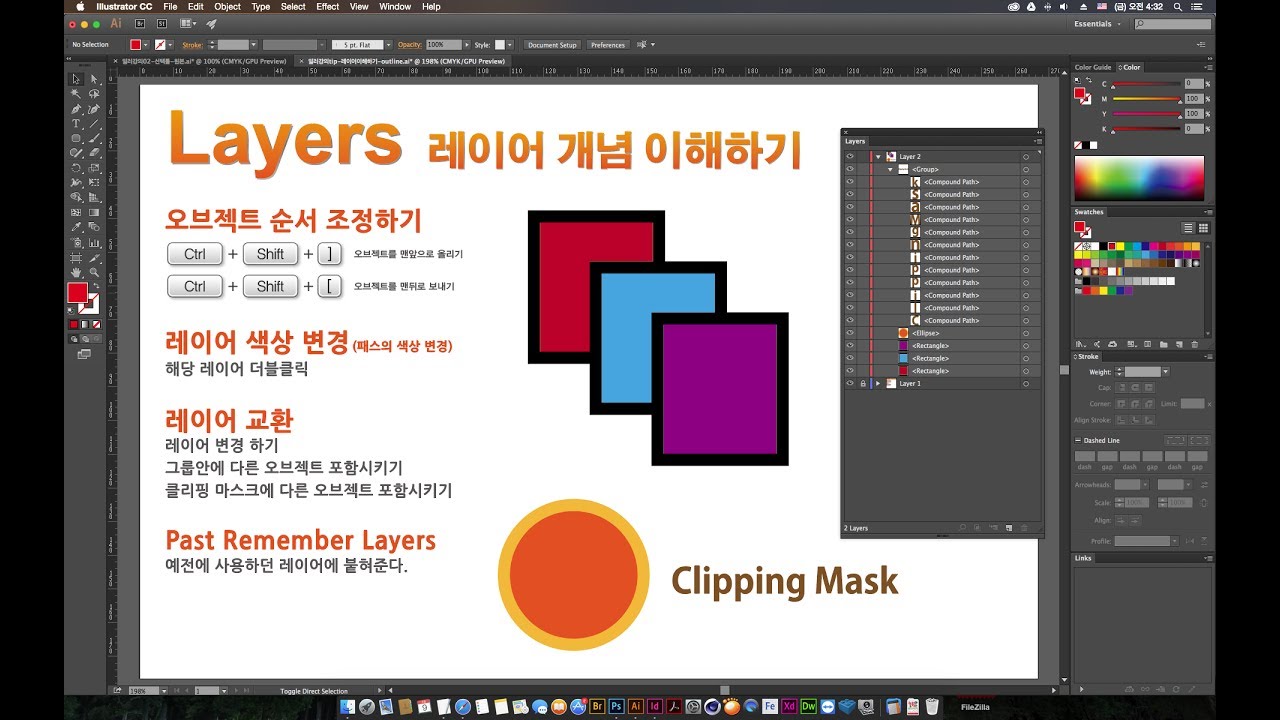
Task: Select the Eyedropper tool
Action: click(75, 227)
